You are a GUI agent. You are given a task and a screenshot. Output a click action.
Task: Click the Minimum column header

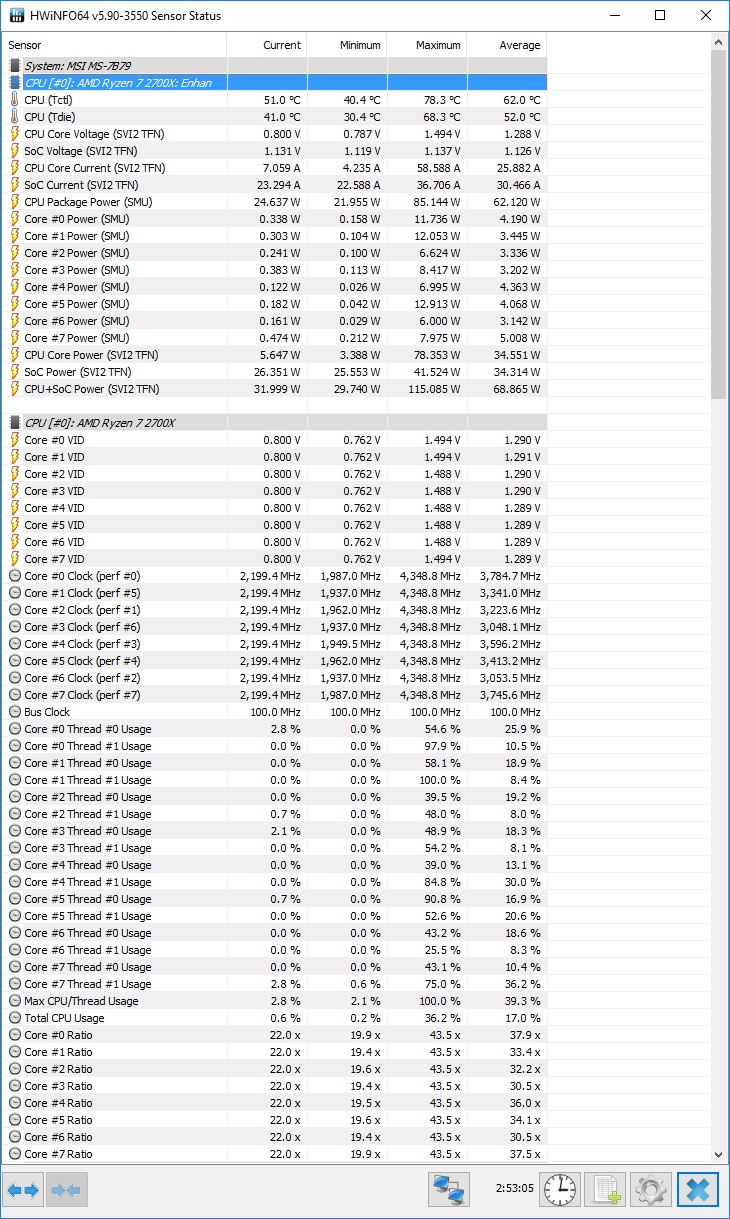pyautogui.click(x=347, y=45)
